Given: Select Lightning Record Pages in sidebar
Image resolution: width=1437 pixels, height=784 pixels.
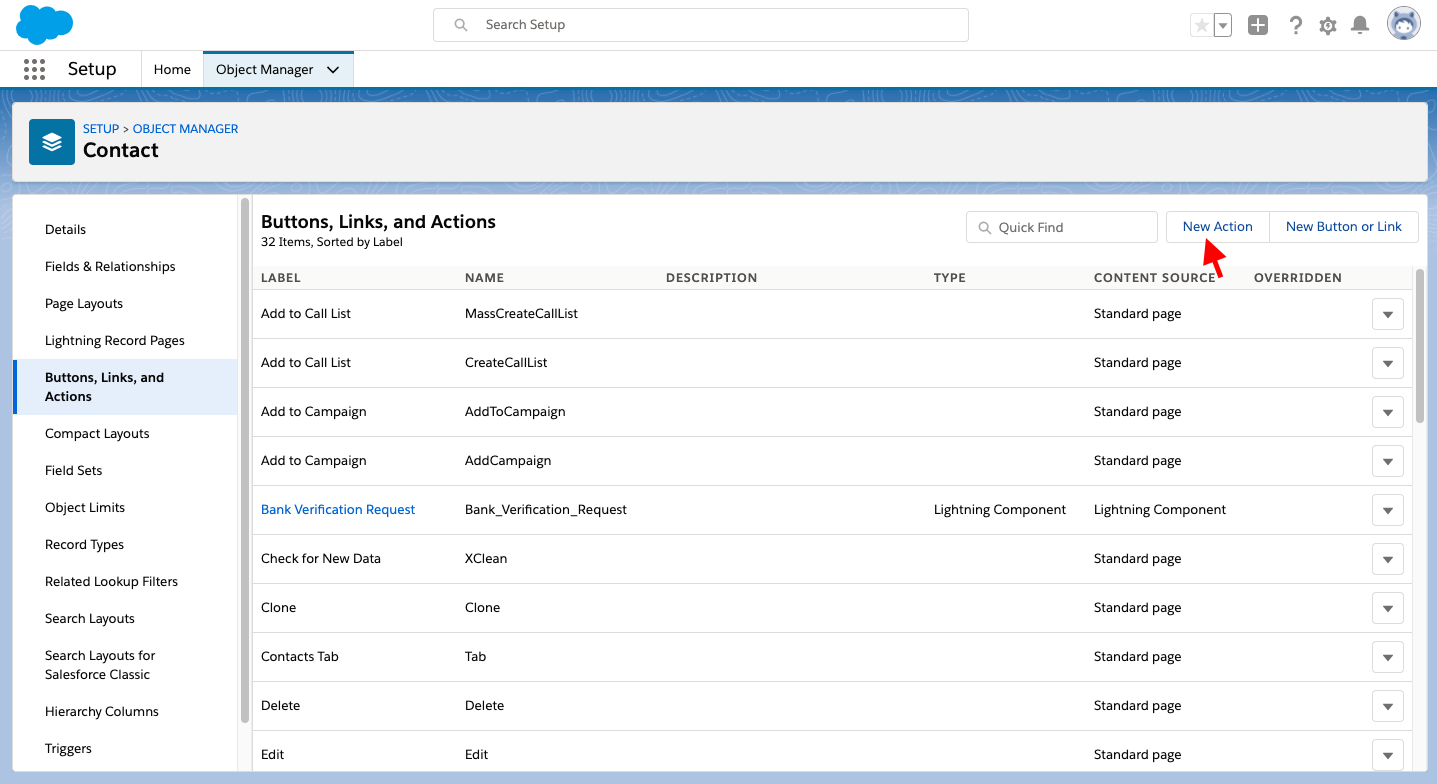Looking at the screenshot, I should point(115,341).
